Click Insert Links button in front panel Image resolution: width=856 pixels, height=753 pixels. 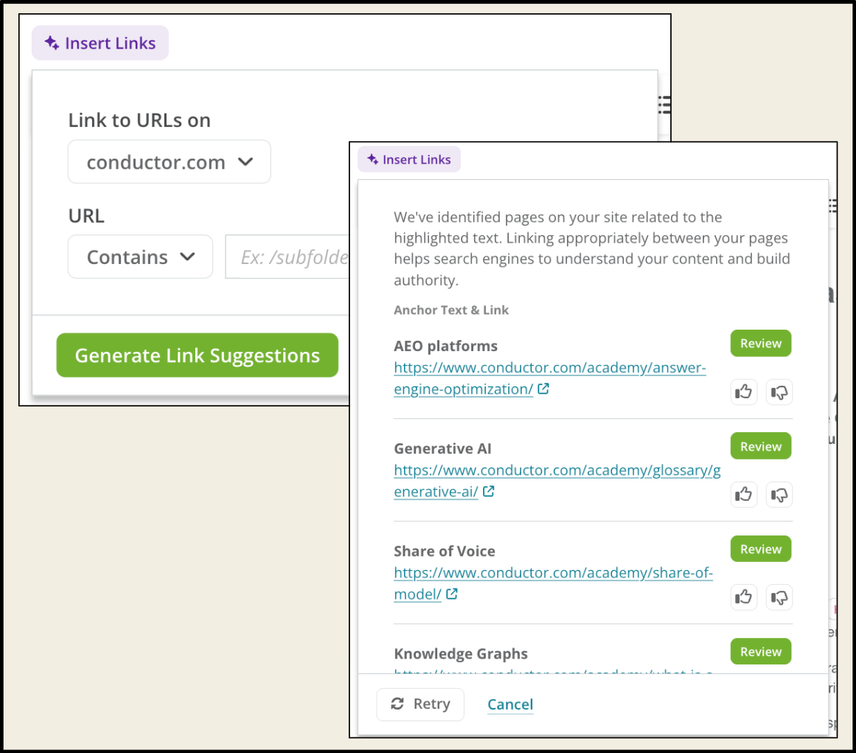point(409,159)
